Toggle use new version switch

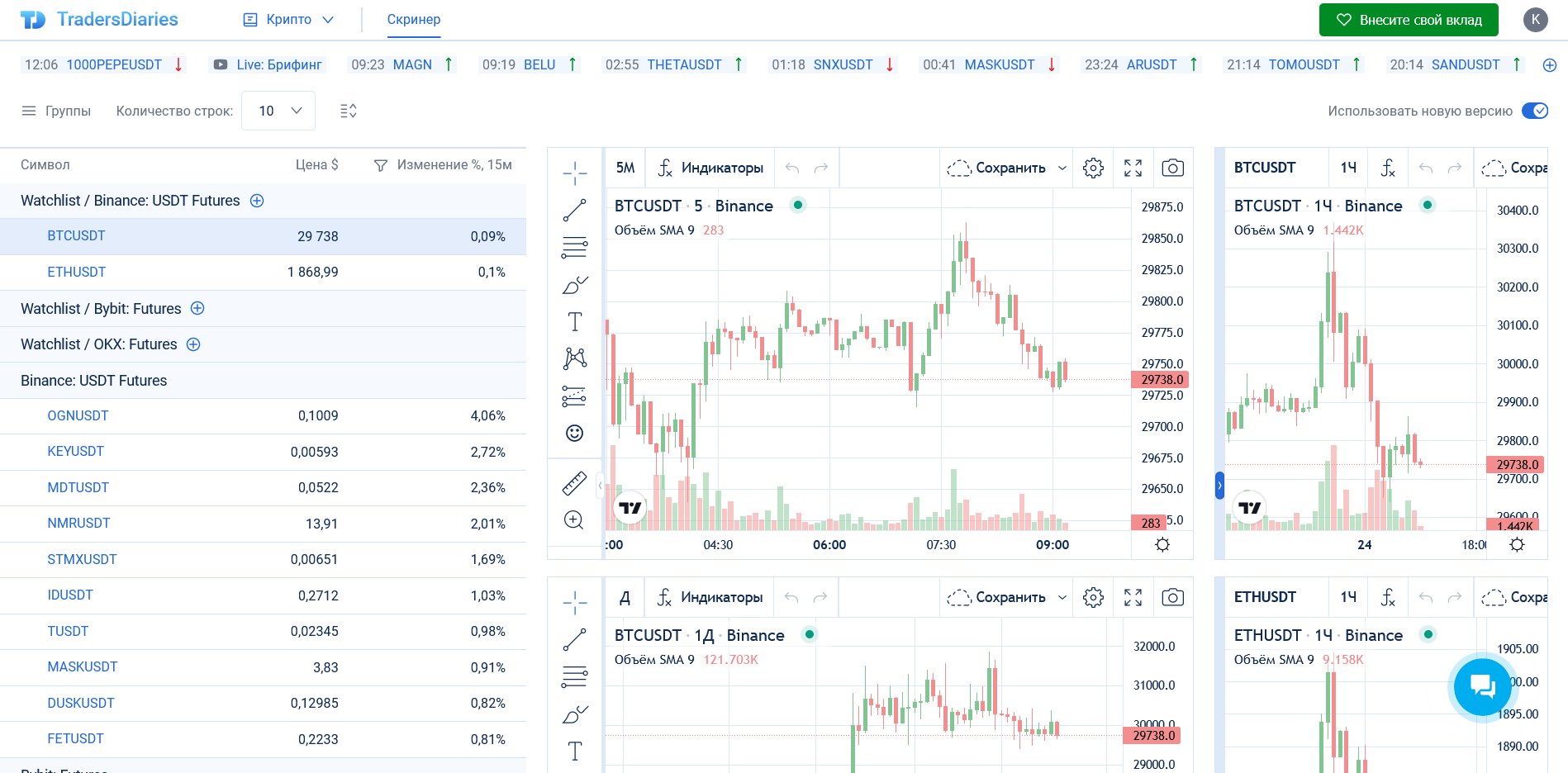pos(1535,111)
